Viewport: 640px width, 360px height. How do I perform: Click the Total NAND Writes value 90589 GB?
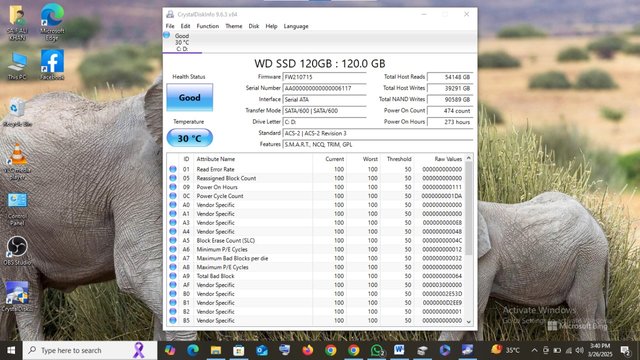pyautogui.click(x=450, y=99)
